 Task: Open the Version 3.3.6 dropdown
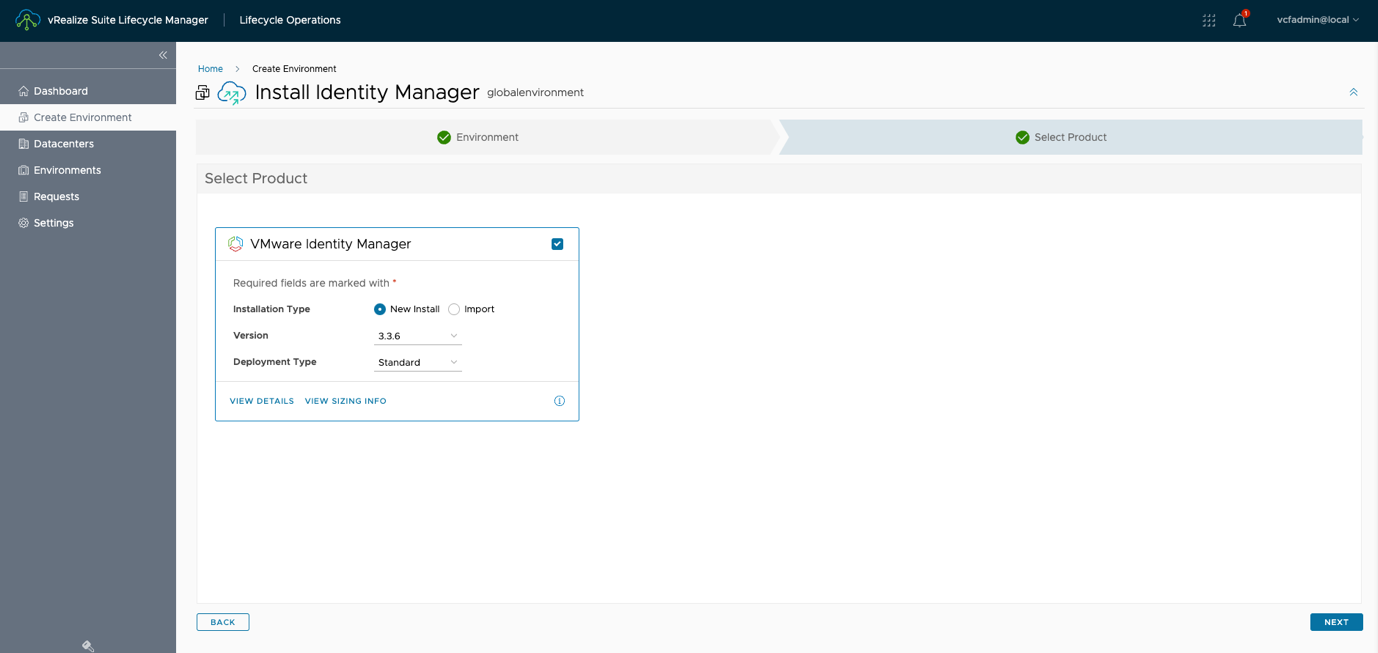click(x=418, y=336)
